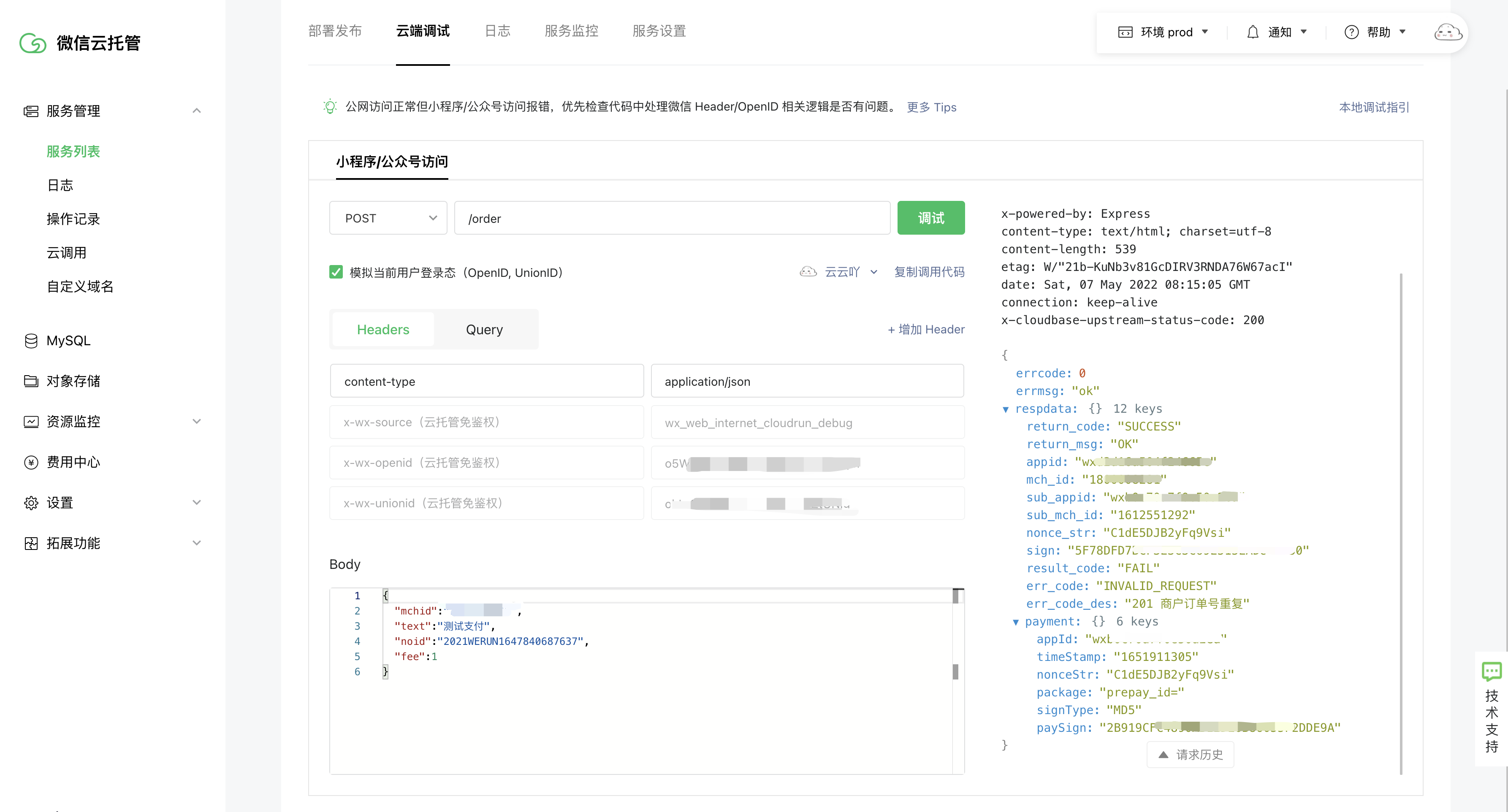Toggle simulate current user login state checkbox

pyautogui.click(x=336, y=272)
